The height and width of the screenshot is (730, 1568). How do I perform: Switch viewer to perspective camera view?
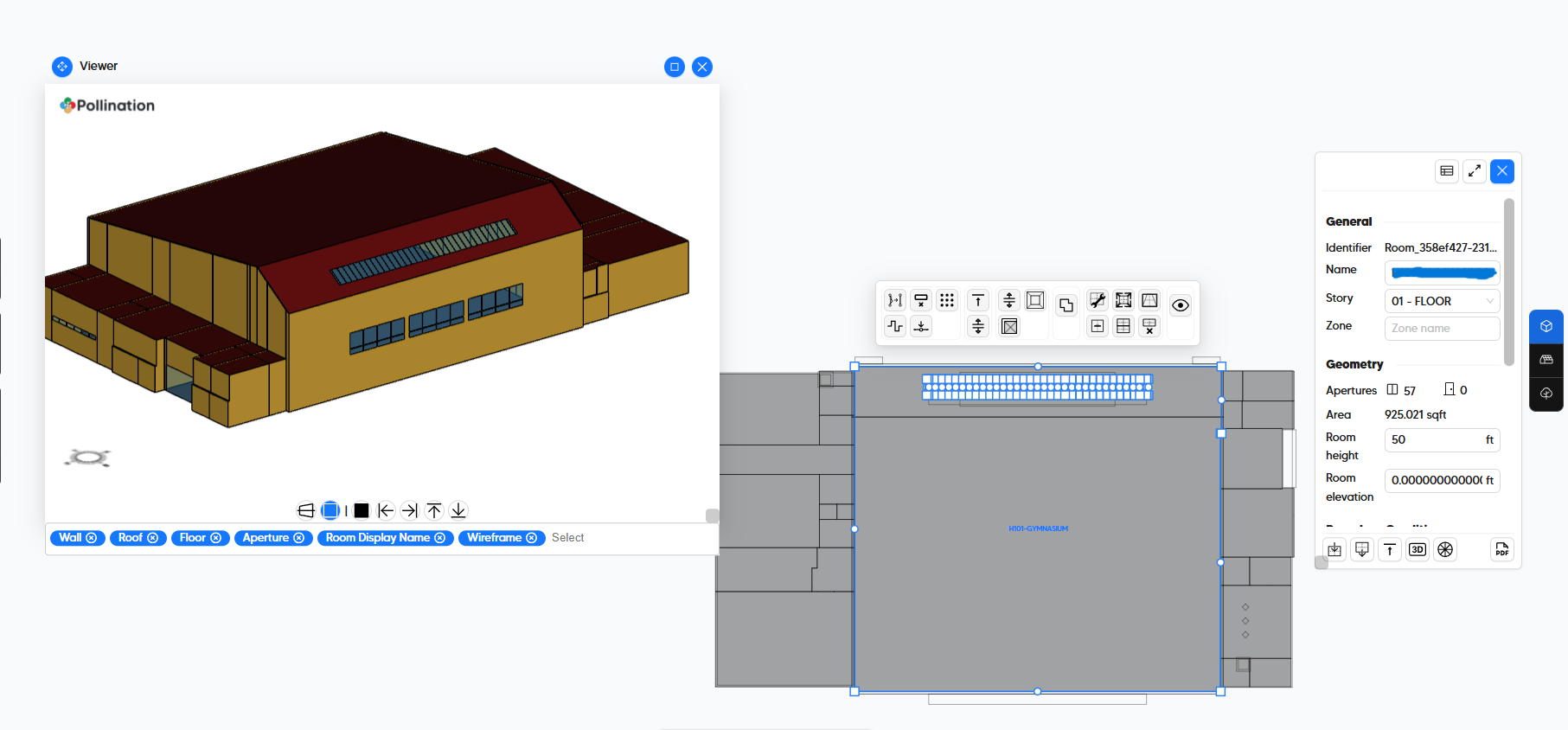305,511
